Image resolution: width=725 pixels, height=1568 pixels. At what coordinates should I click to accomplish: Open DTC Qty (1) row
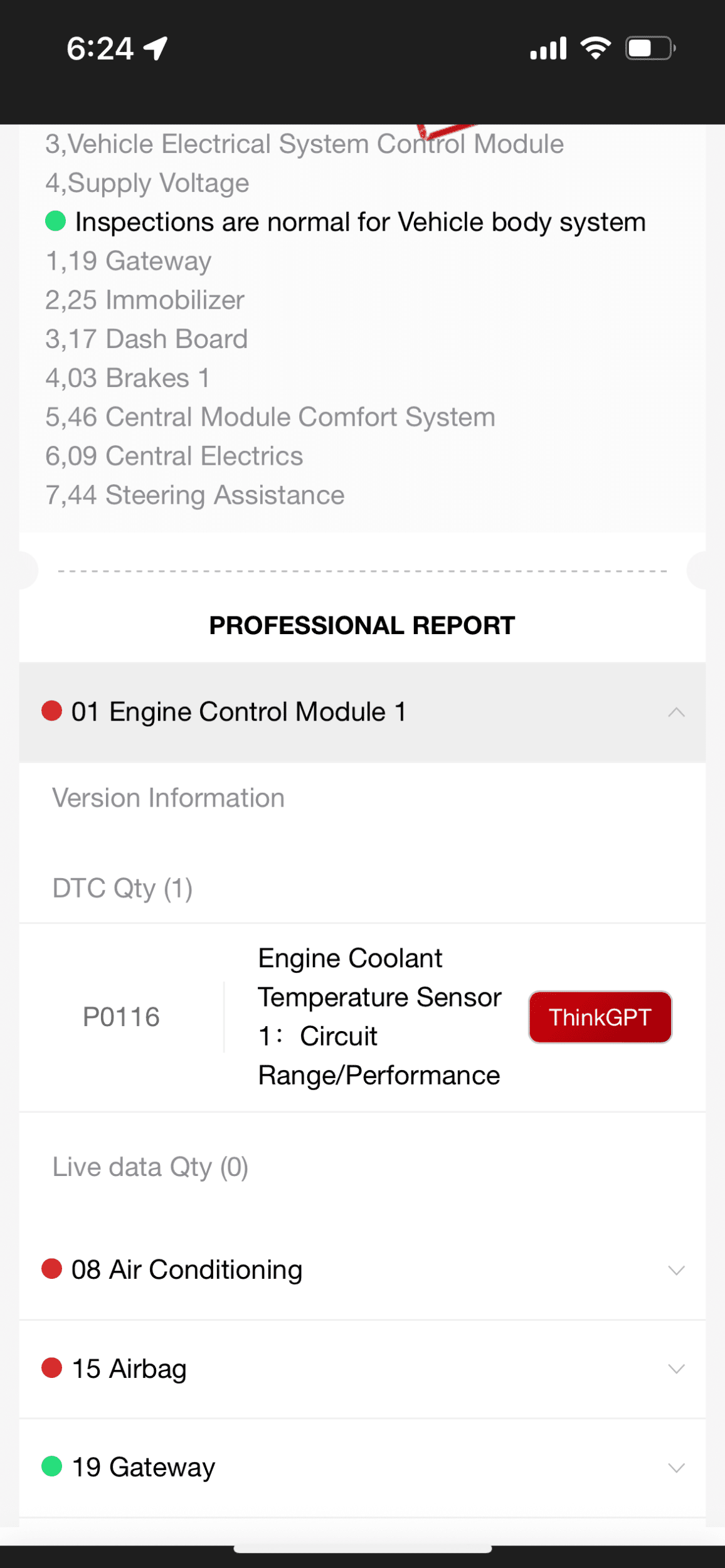coord(122,888)
